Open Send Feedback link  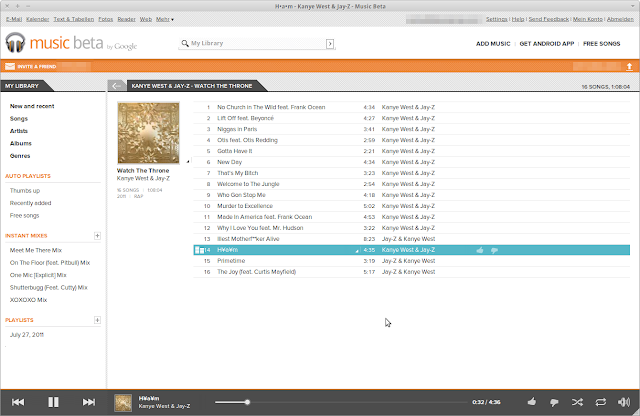pos(549,19)
